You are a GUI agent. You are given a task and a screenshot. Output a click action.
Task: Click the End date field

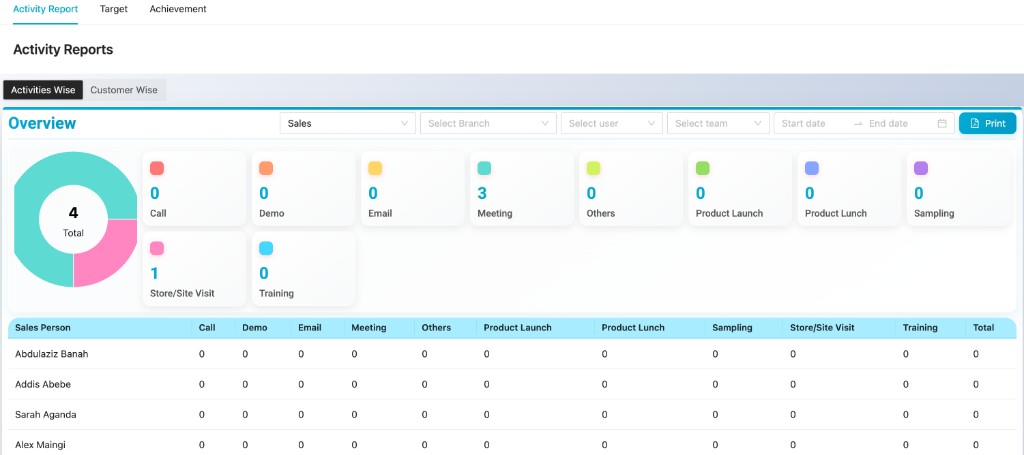888,123
